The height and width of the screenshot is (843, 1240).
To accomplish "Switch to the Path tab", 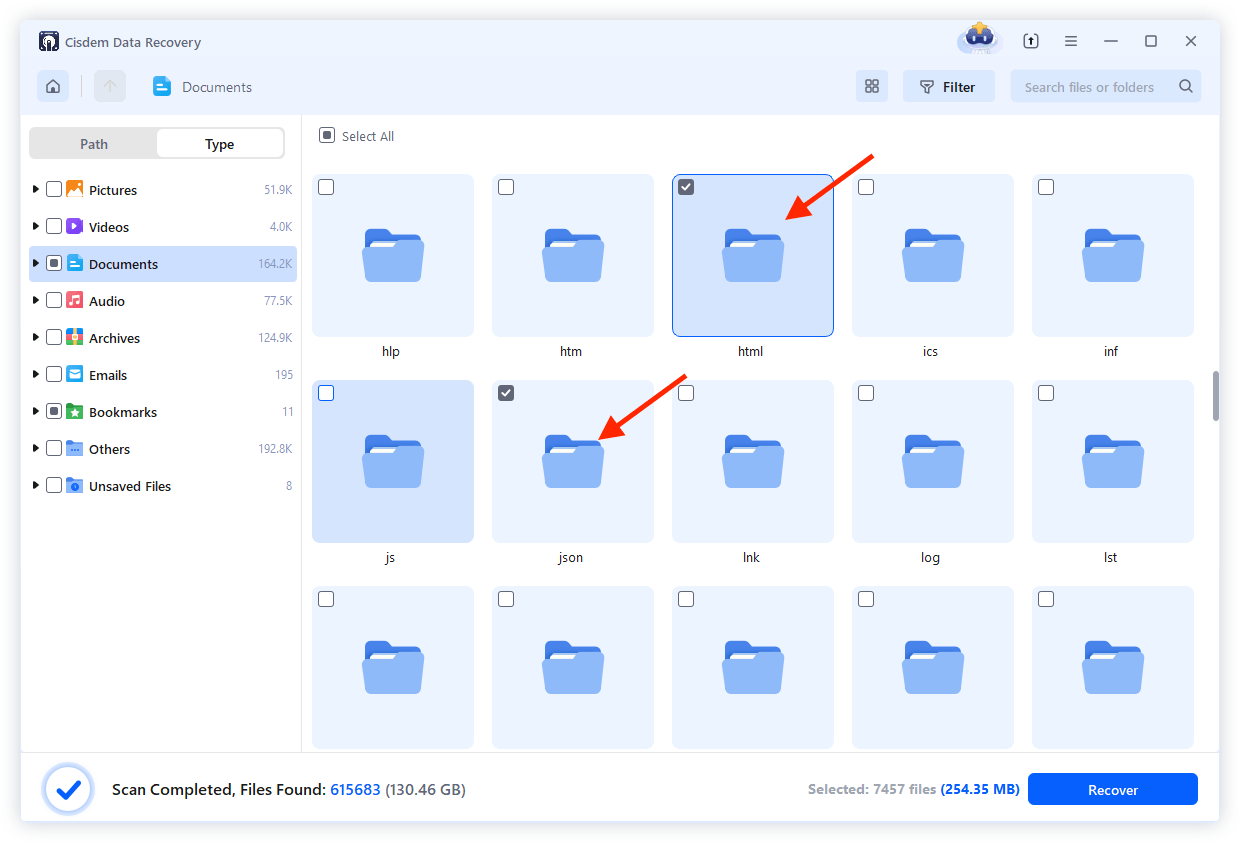I will click(x=94, y=144).
